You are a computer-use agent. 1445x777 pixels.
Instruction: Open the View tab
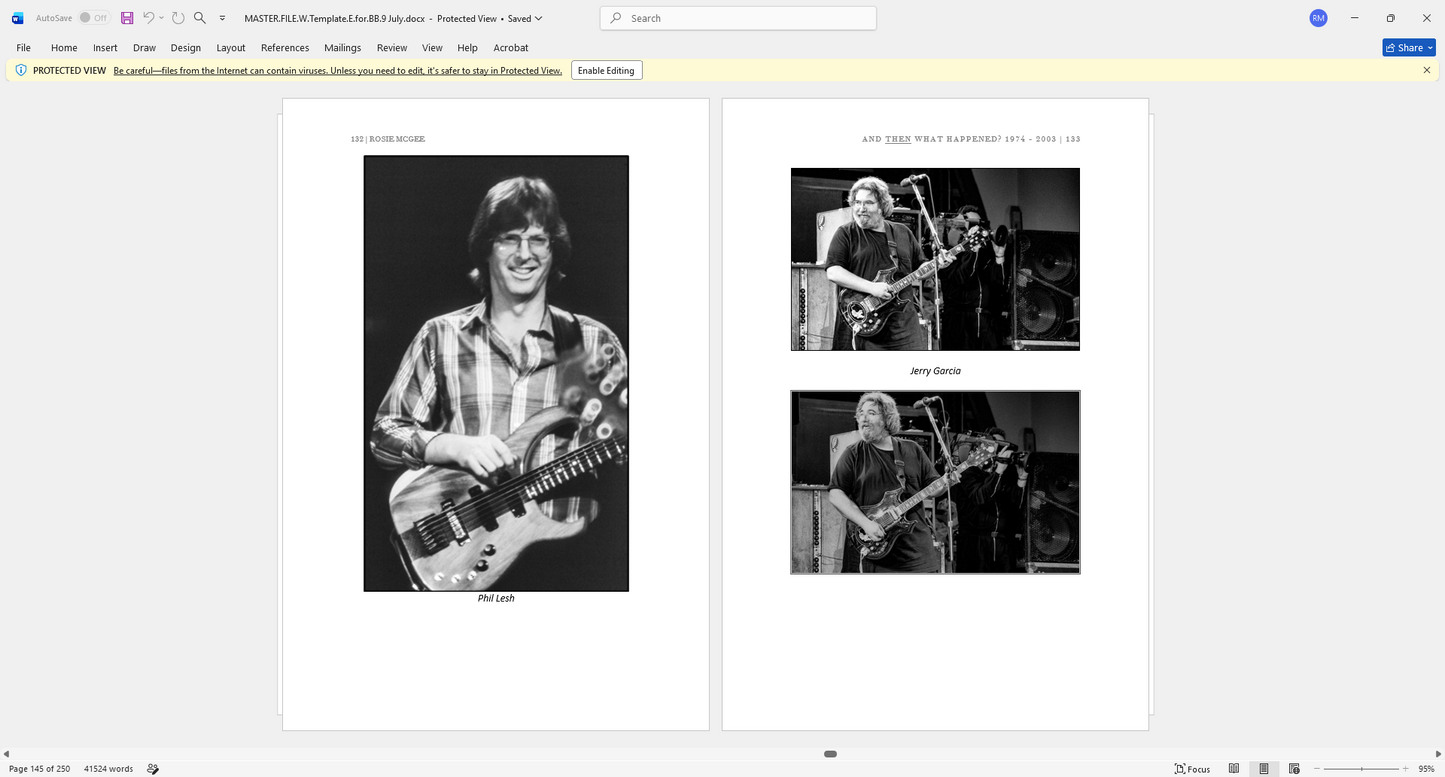tap(432, 47)
